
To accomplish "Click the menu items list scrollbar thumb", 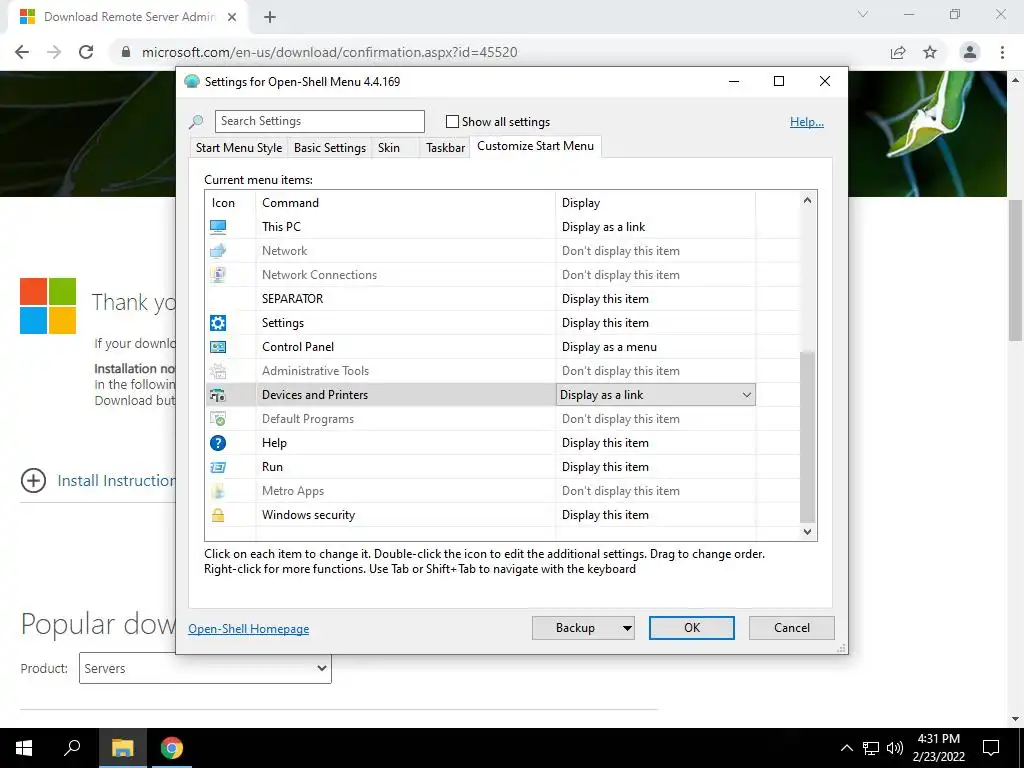I will click(x=808, y=437).
